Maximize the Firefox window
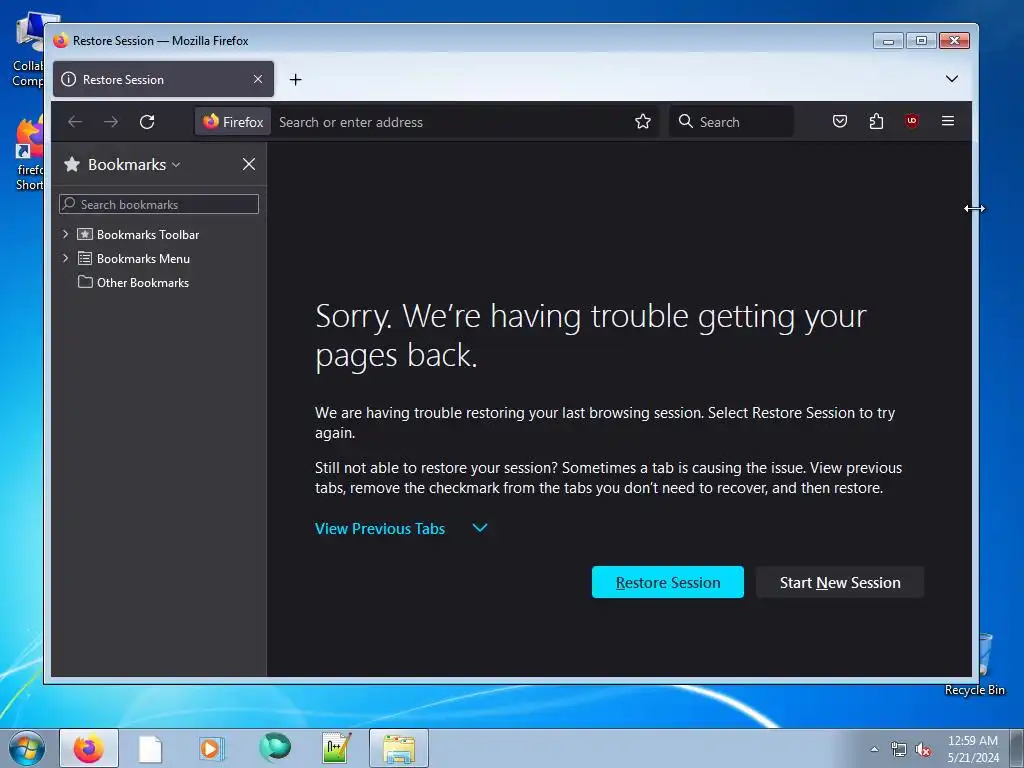 click(921, 40)
